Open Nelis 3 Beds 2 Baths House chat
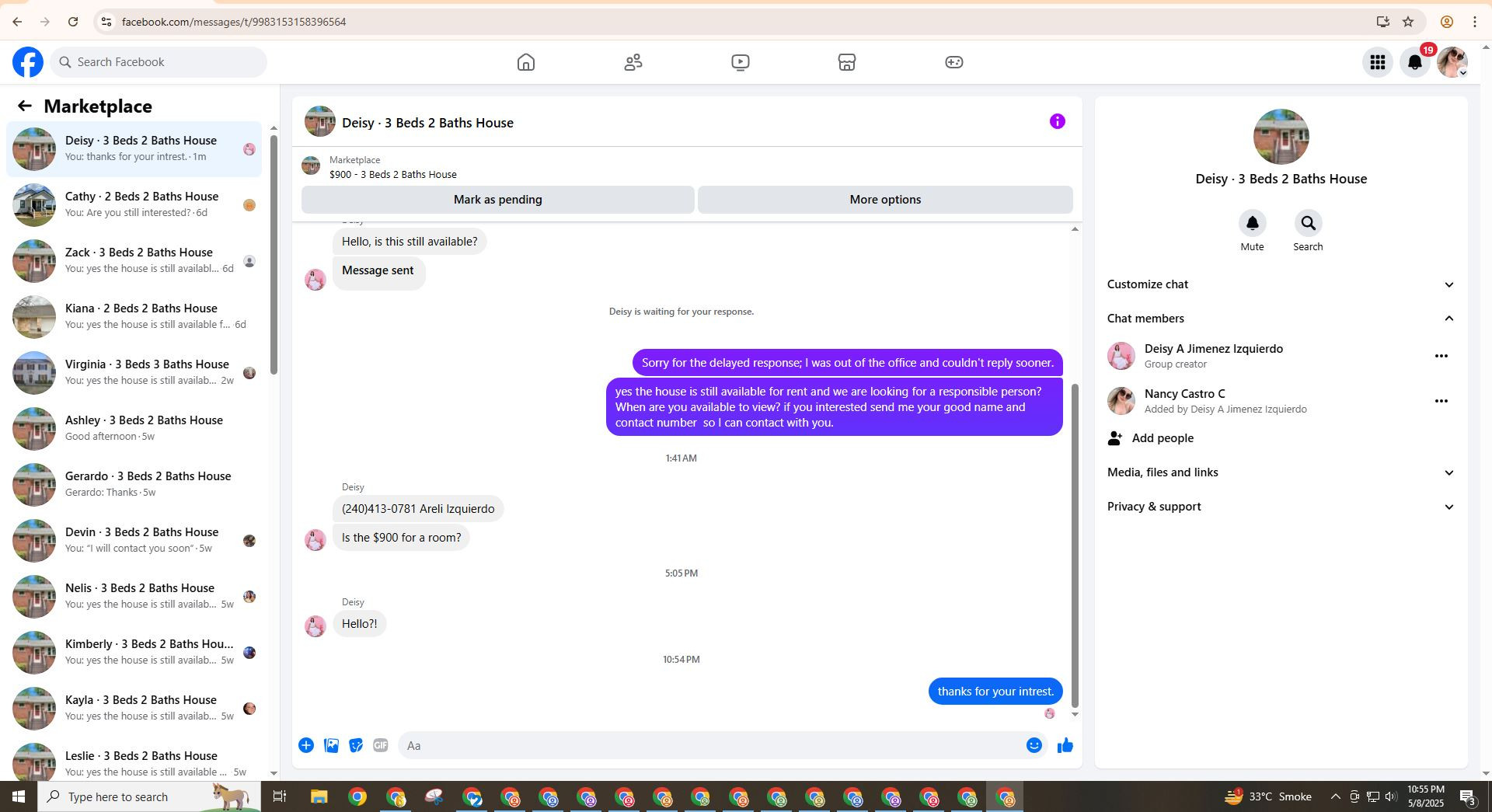 point(134,597)
